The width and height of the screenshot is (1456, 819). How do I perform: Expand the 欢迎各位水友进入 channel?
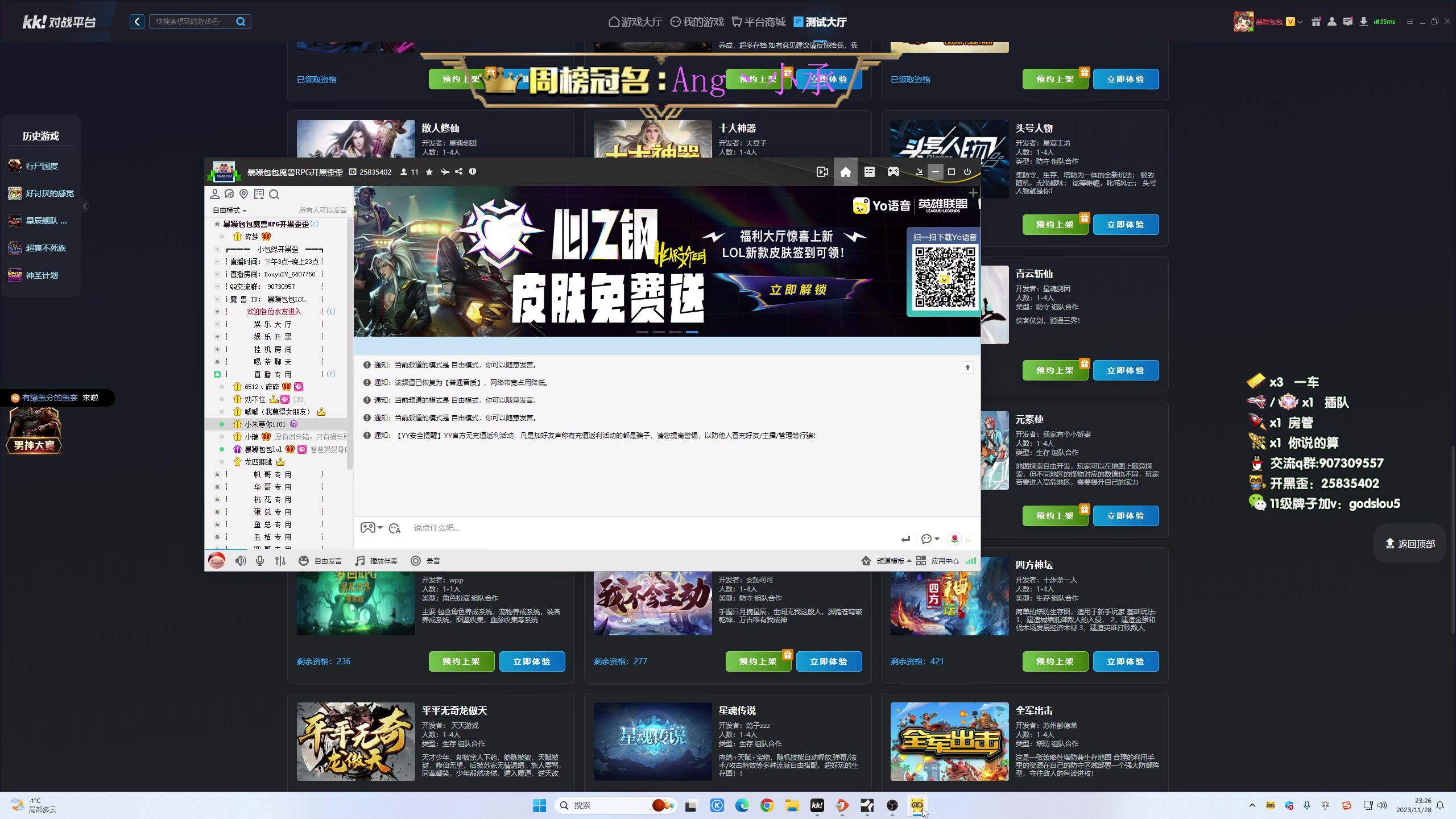[217, 312]
